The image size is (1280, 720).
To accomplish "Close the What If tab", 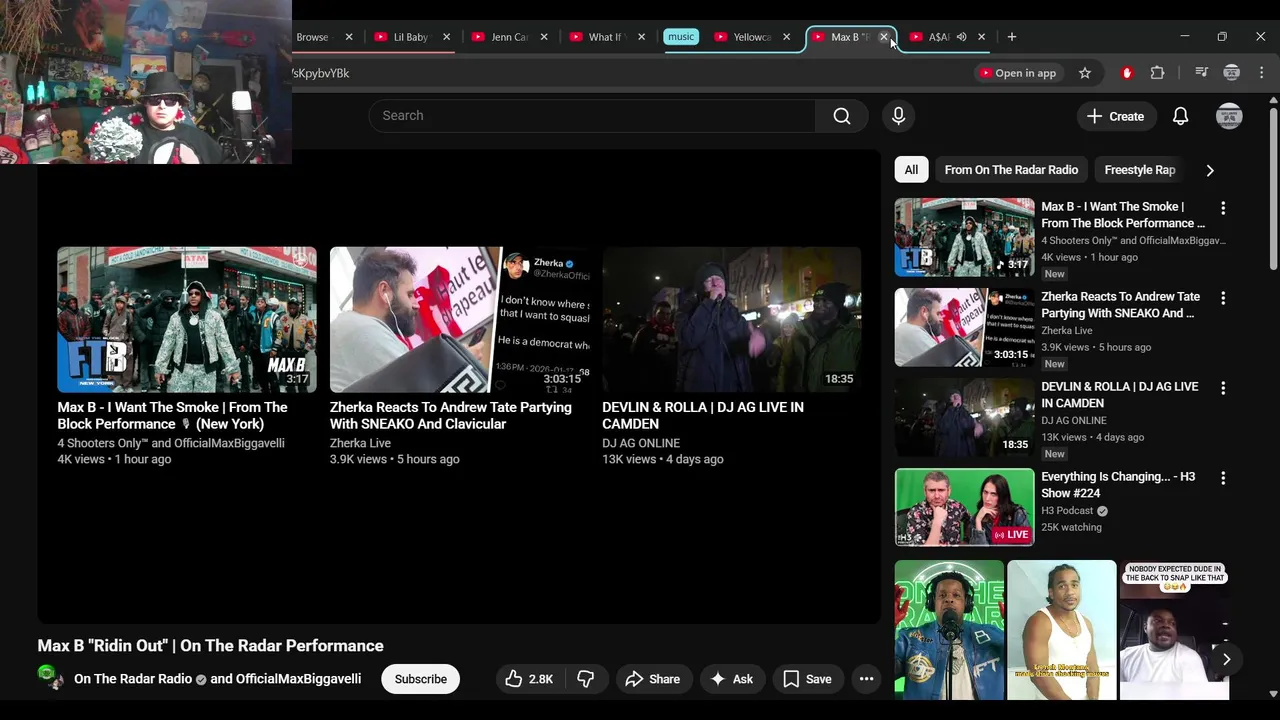I will click(641, 37).
